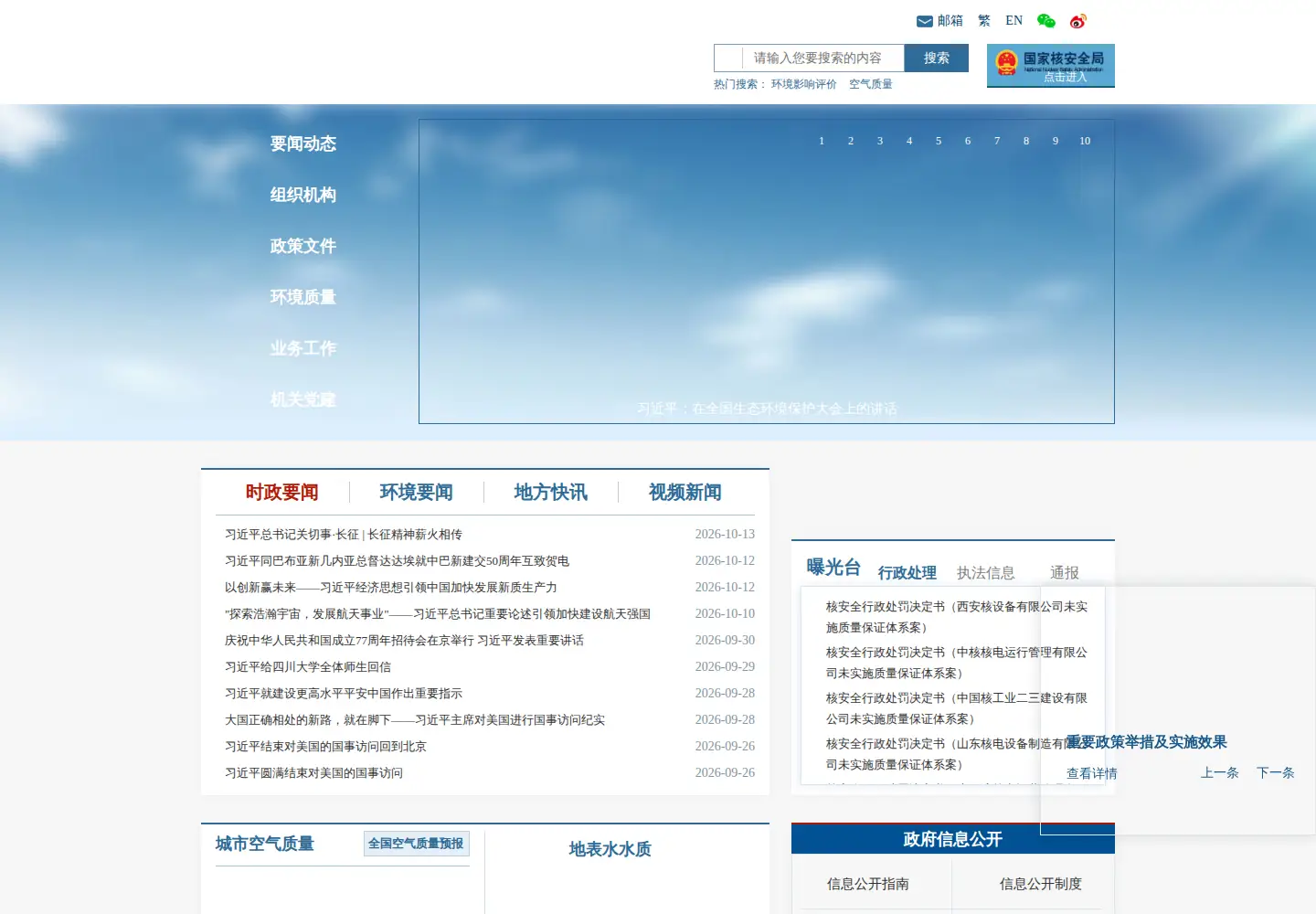Click 下一条 next item

(x=1276, y=773)
